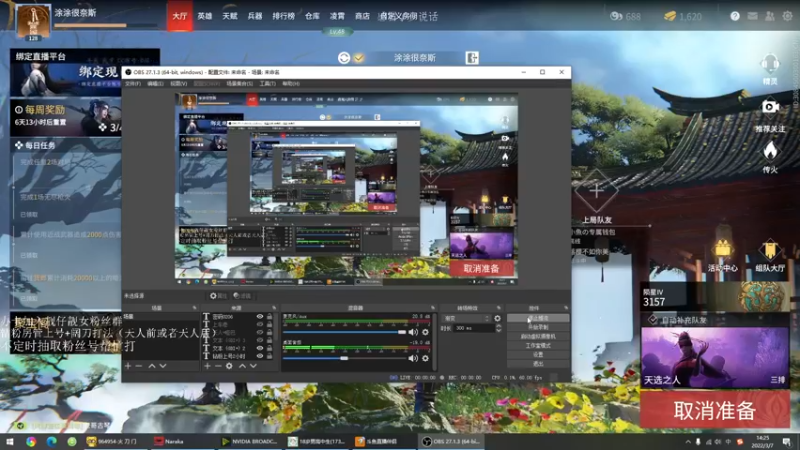Open the 排行榜 tab in the game
Viewport: 800px width, 450px height.
coord(284,16)
